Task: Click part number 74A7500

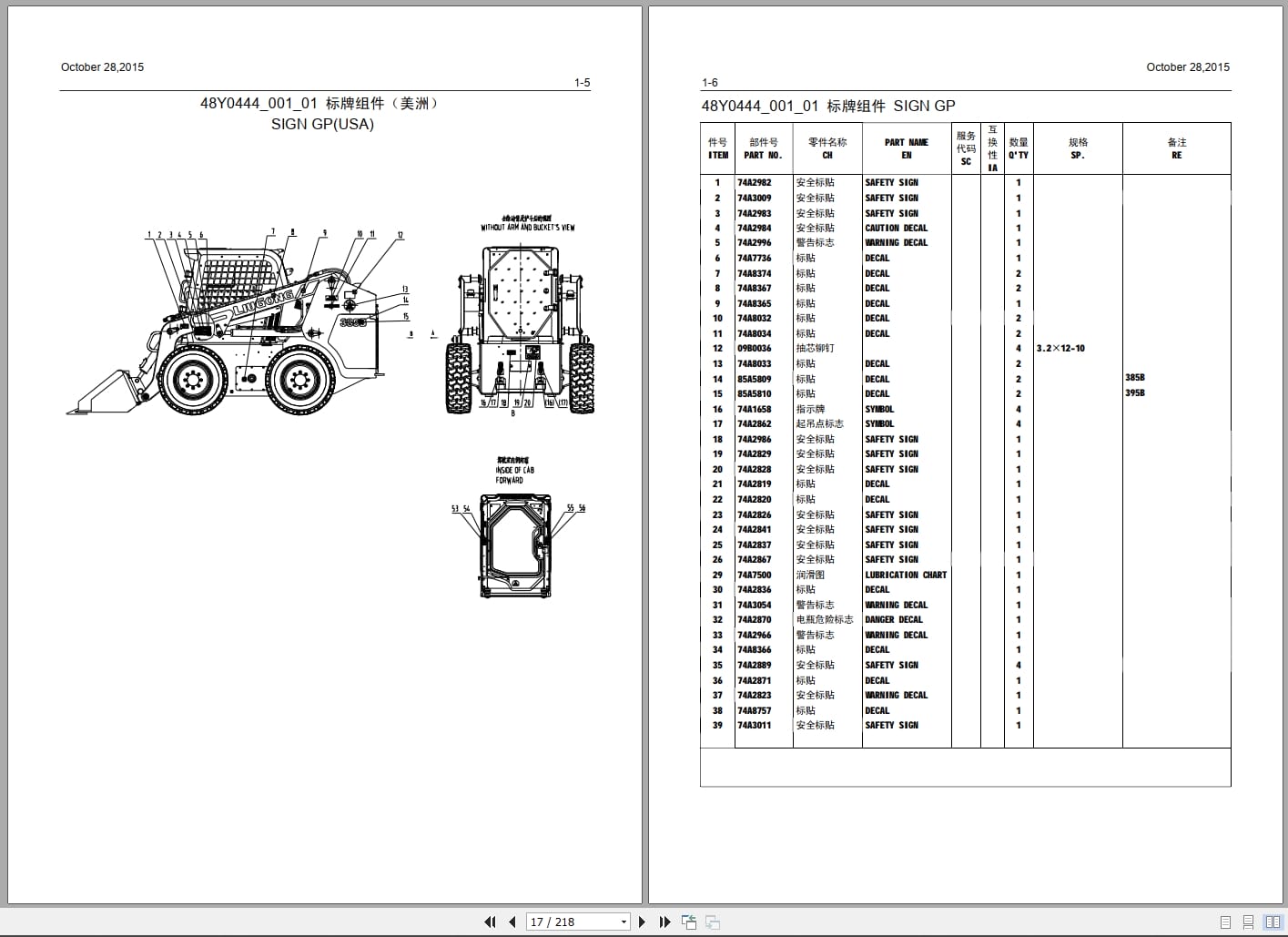Action: (x=754, y=575)
